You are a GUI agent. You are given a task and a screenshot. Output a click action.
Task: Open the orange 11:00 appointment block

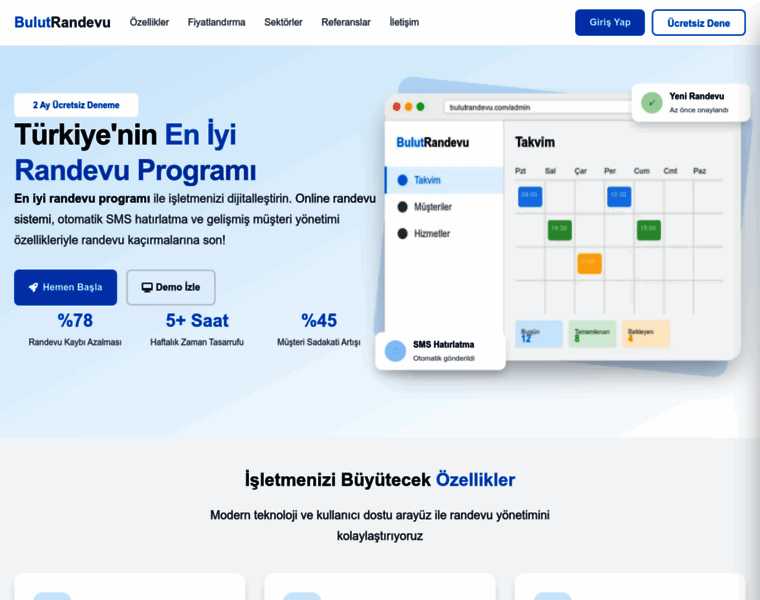589,263
